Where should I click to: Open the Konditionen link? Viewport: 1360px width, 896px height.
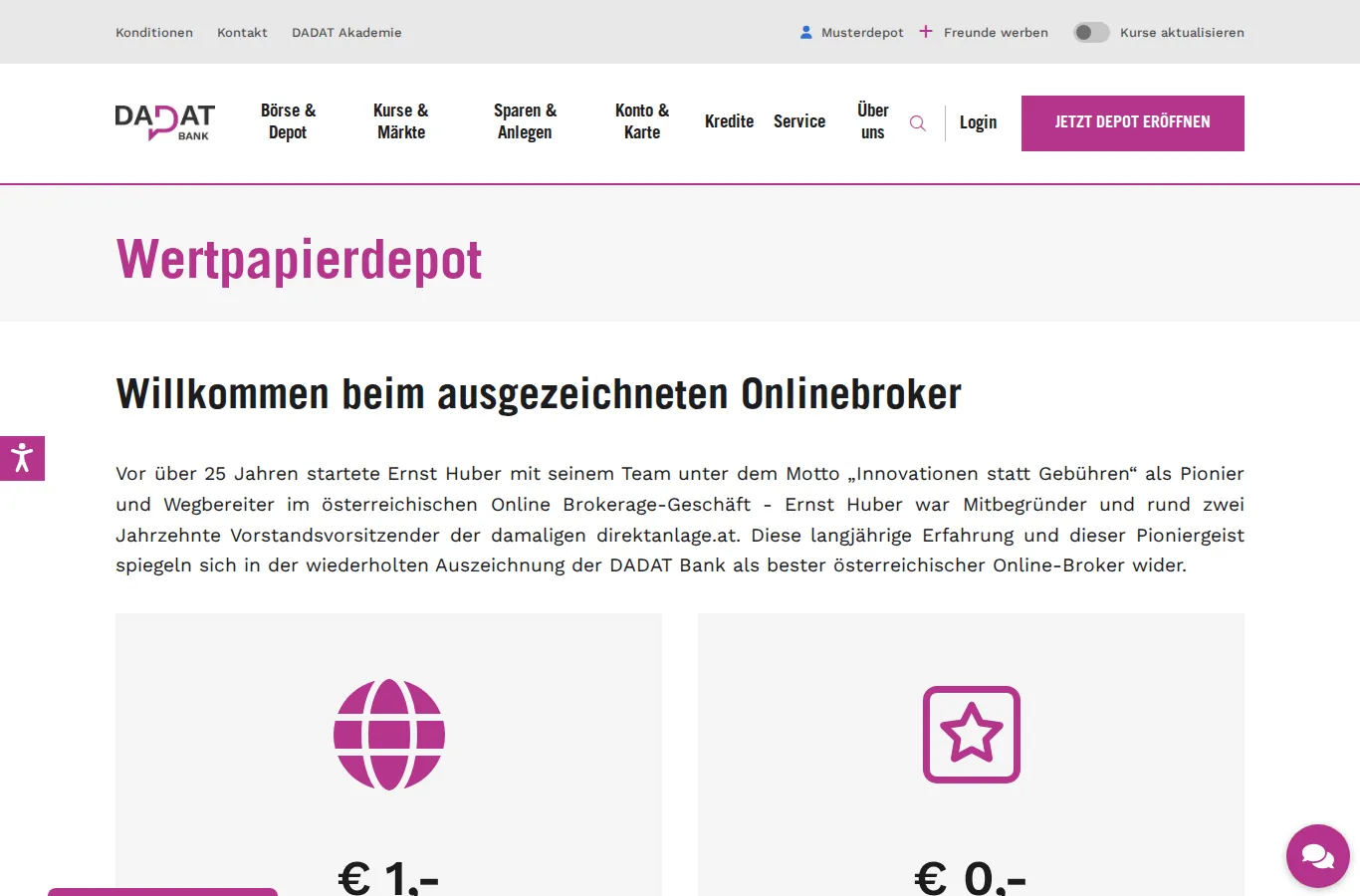[154, 32]
